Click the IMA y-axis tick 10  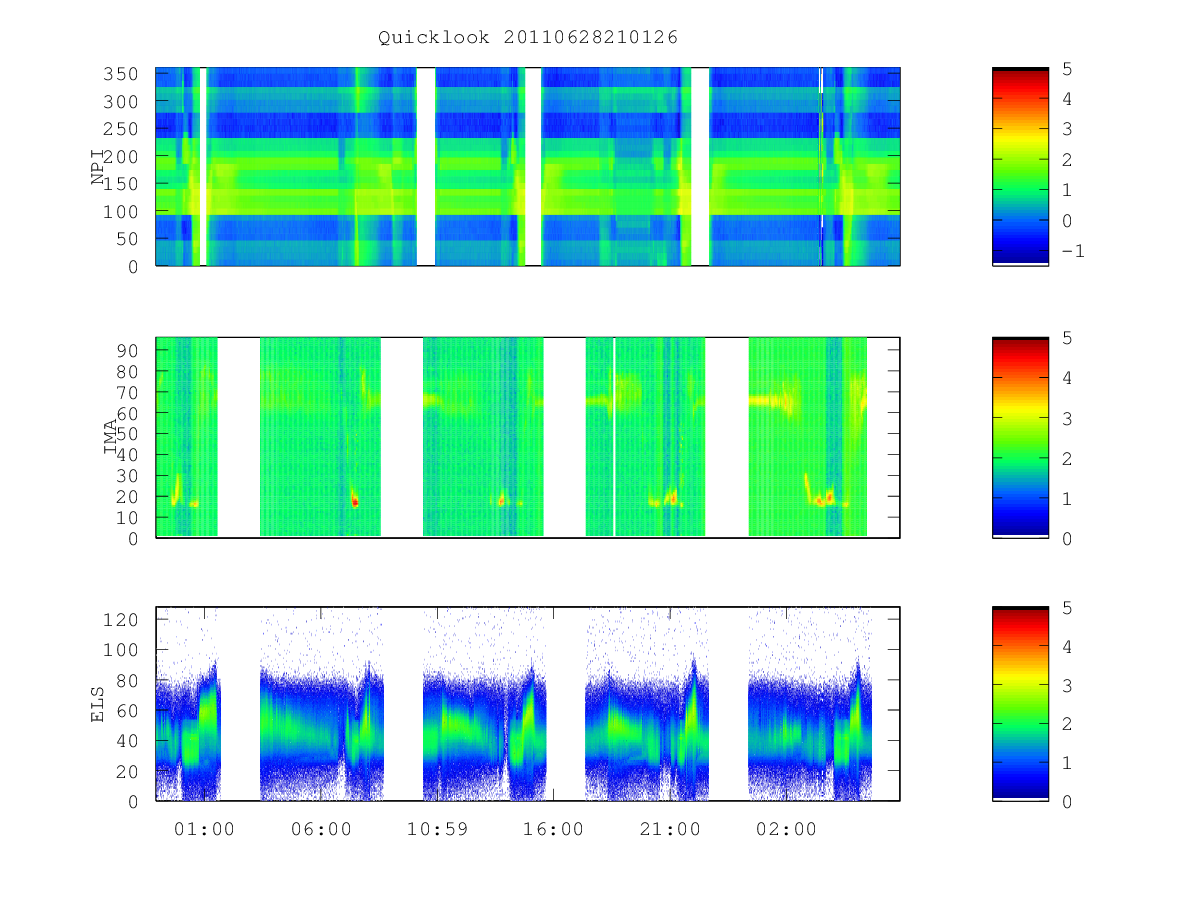tap(126, 517)
